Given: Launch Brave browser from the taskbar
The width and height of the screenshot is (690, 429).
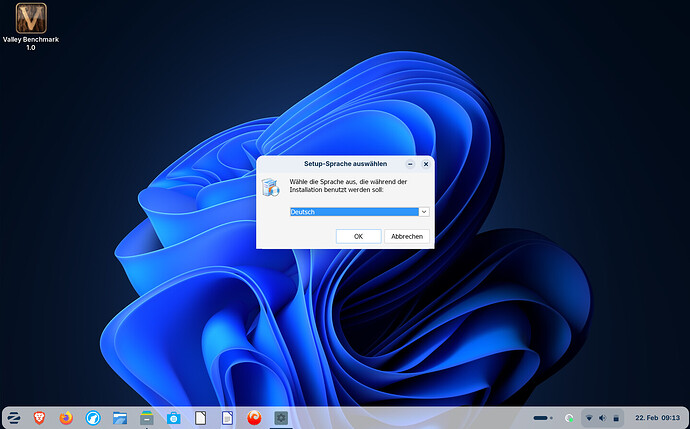Looking at the screenshot, I should tap(40, 416).
